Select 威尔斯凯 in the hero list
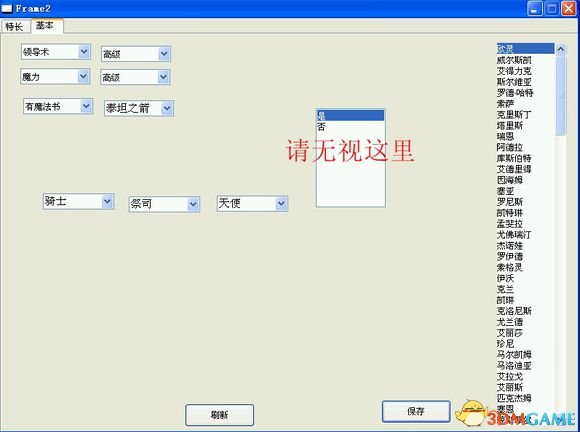 525,60
